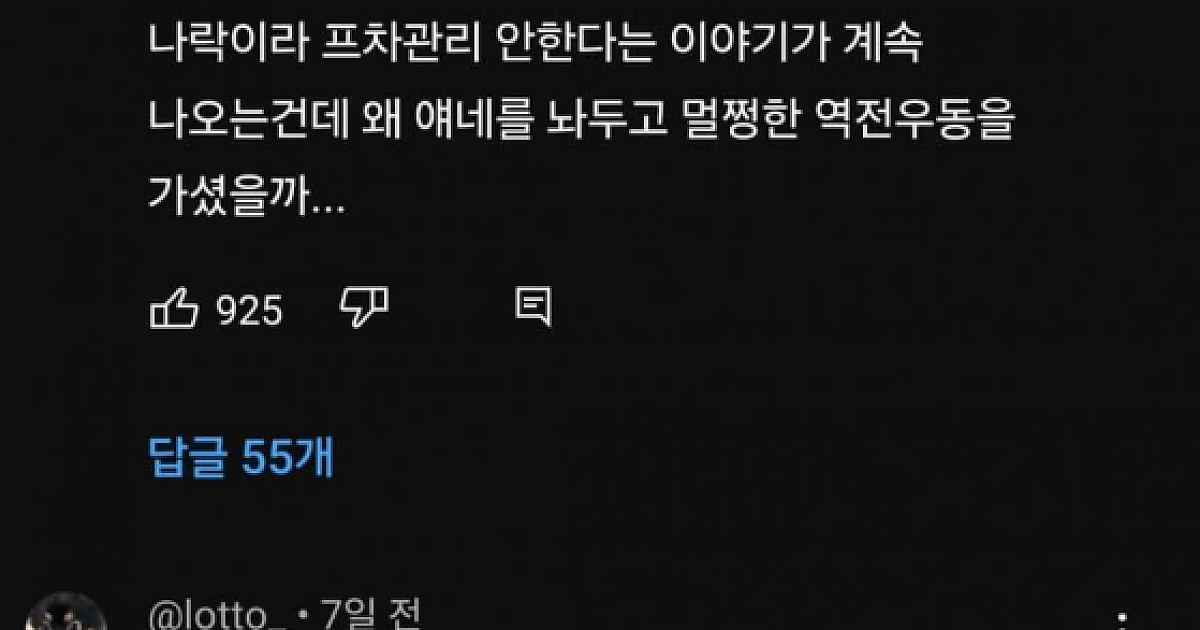Select the 925 like count
This screenshot has width=1200, height=630.
pyautogui.click(x=250, y=312)
